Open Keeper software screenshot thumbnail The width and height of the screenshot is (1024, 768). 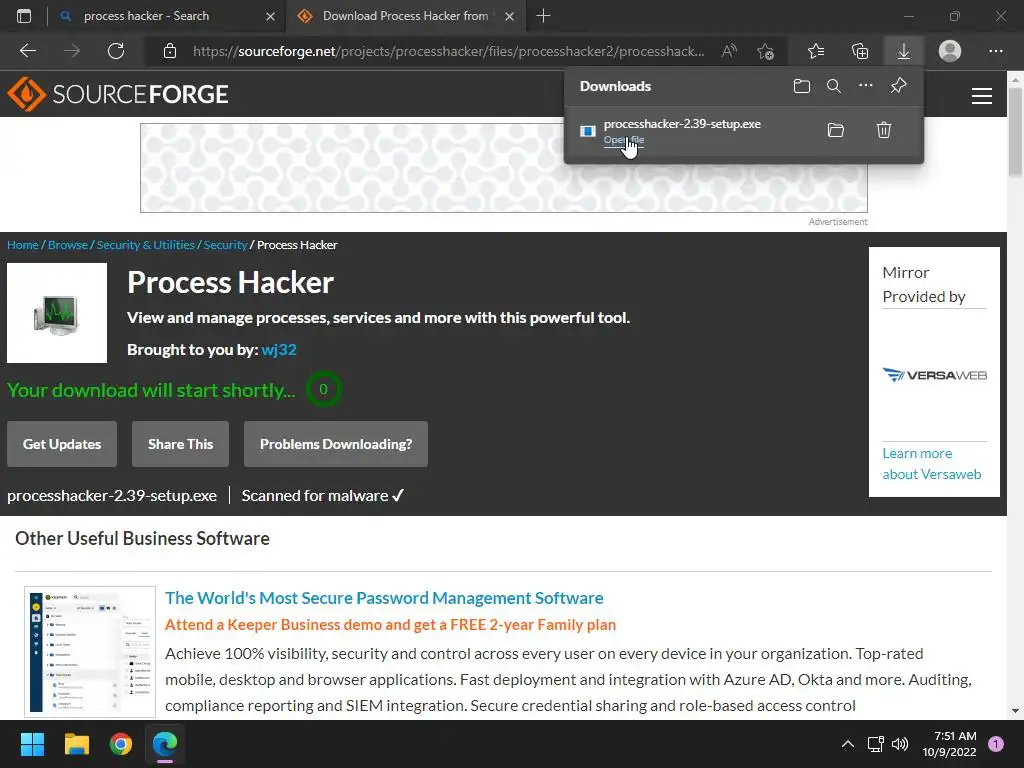click(90, 651)
